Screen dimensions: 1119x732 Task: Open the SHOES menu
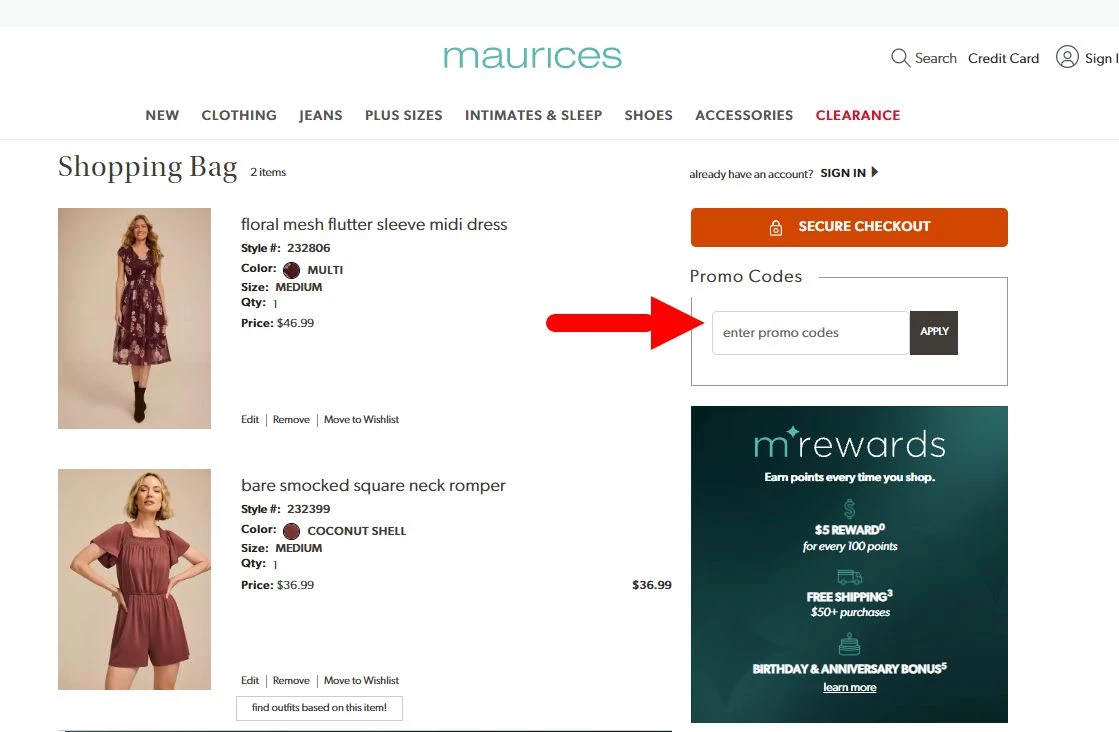[x=649, y=116]
